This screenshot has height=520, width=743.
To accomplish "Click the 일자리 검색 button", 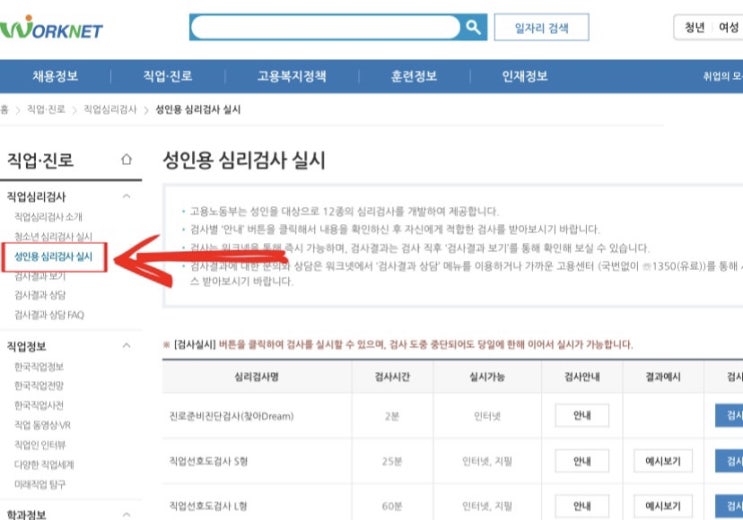I will (x=542, y=27).
